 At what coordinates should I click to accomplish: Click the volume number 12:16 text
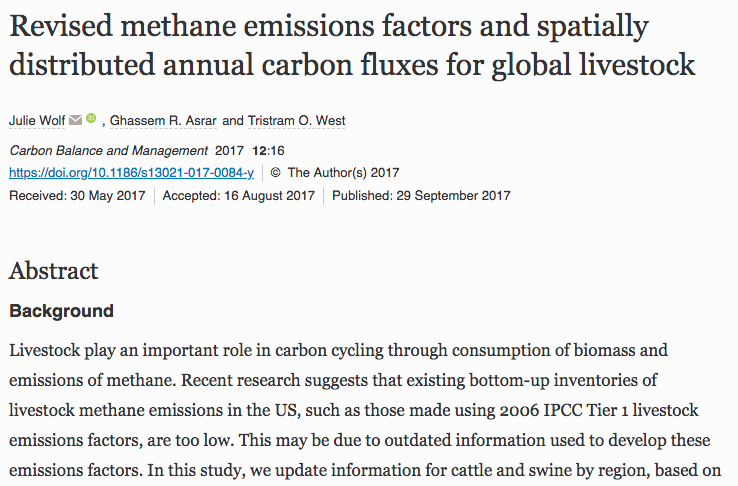click(x=268, y=151)
